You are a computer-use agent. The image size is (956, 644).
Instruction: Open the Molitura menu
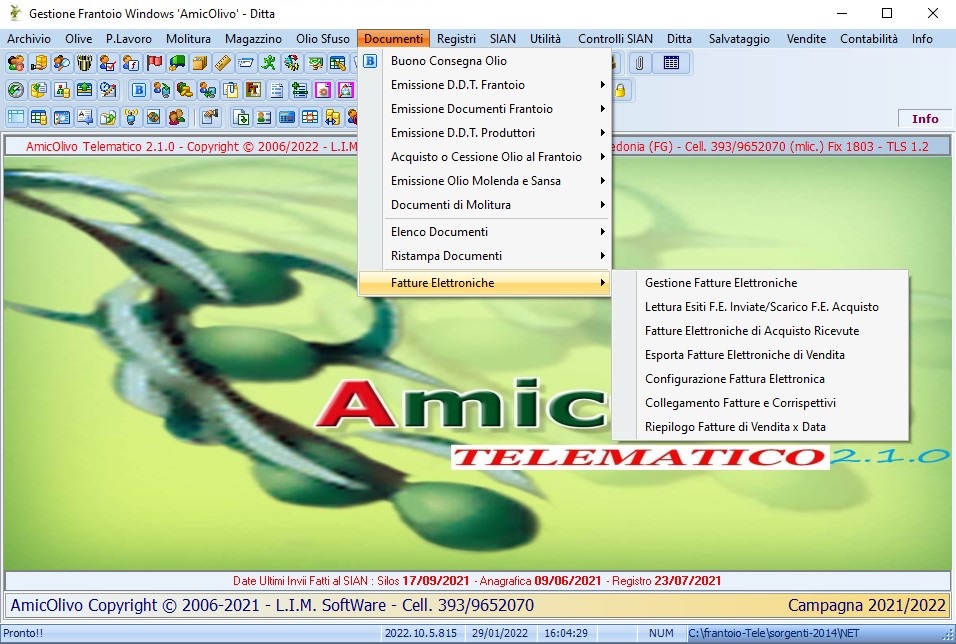tap(188, 38)
